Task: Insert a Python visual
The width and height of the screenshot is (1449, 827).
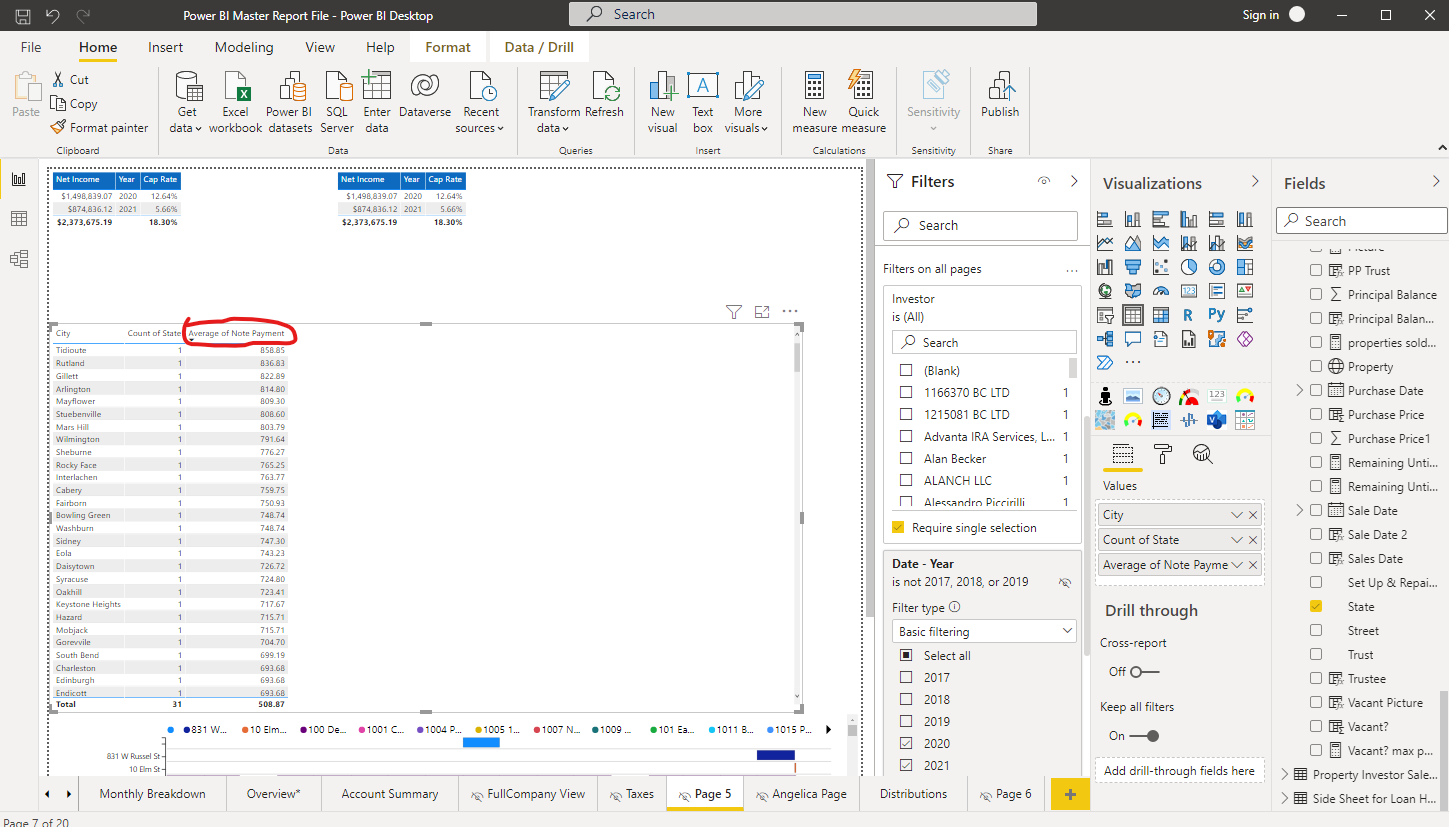Action: (1216, 315)
